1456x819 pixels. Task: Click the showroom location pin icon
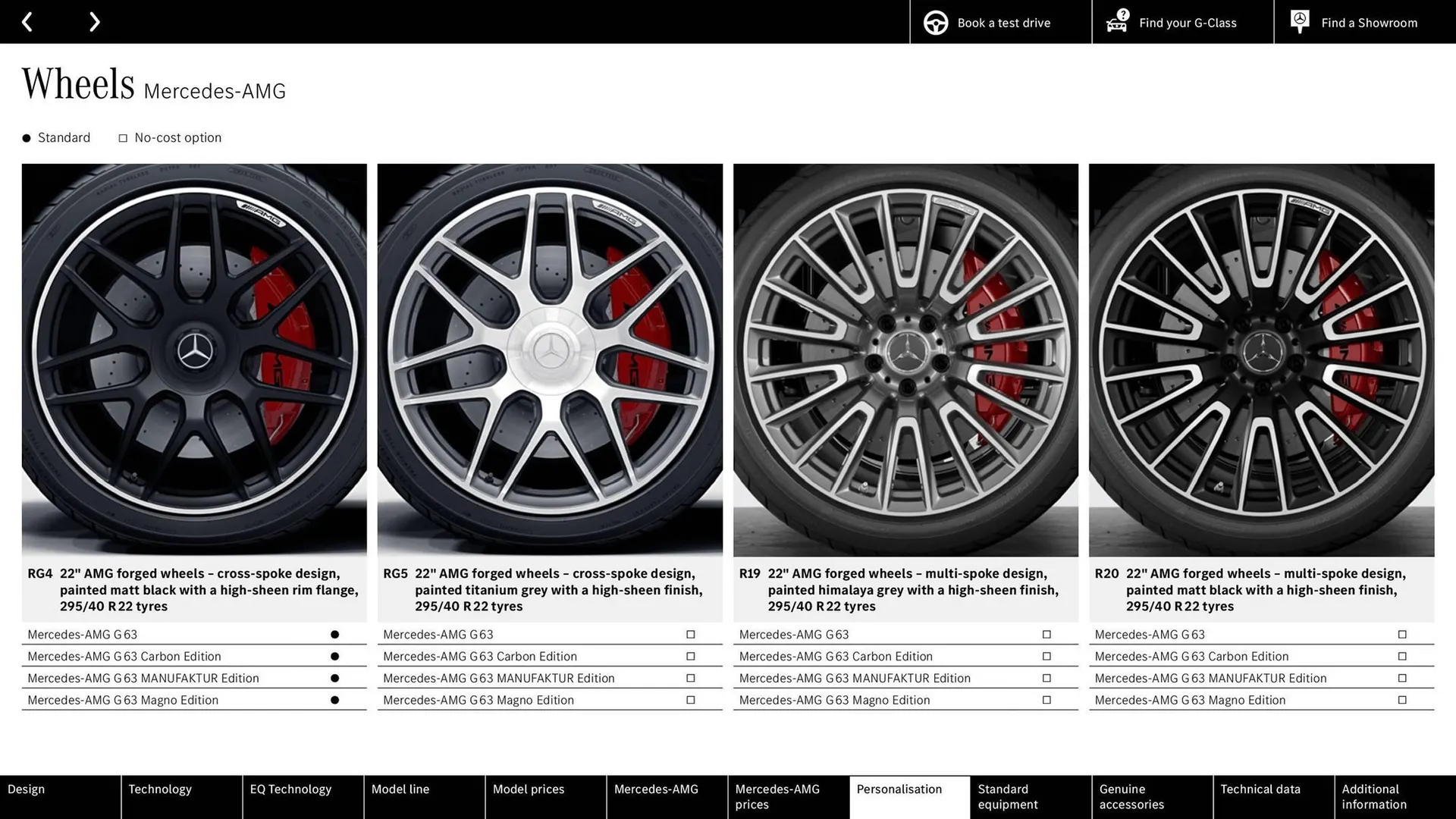tap(1300, 20)
